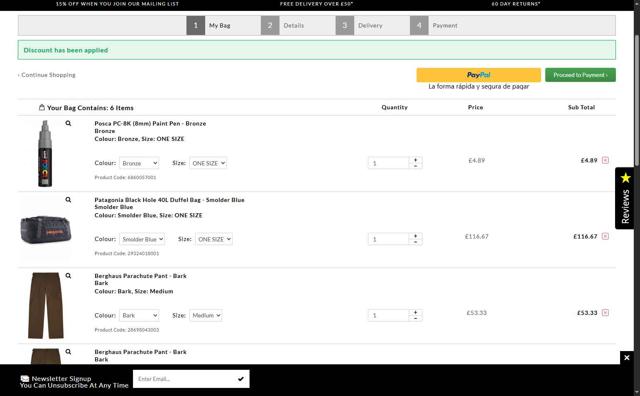Open the Reviews side tab
The image size is (640, 396).
point(625,198)
